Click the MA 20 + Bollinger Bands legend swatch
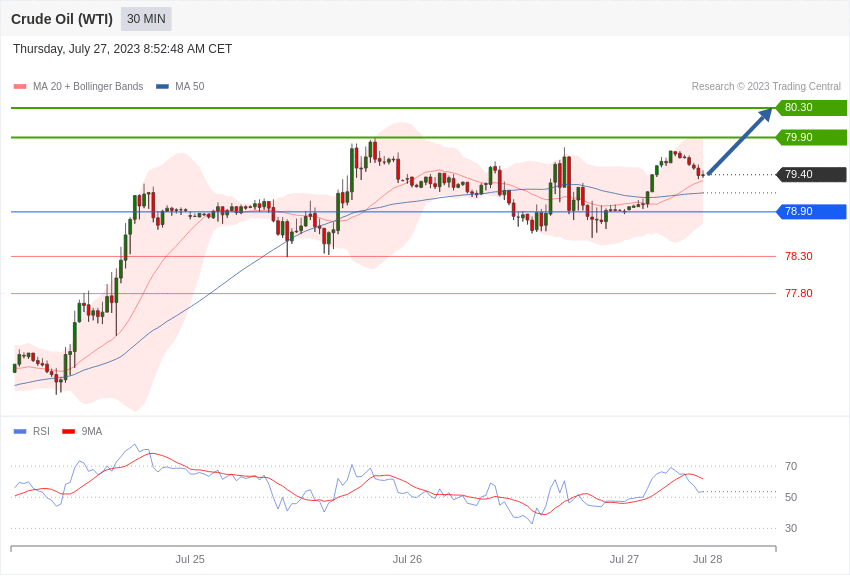Image resolution: width=850 pixels, height=576 pixels. 20,87
